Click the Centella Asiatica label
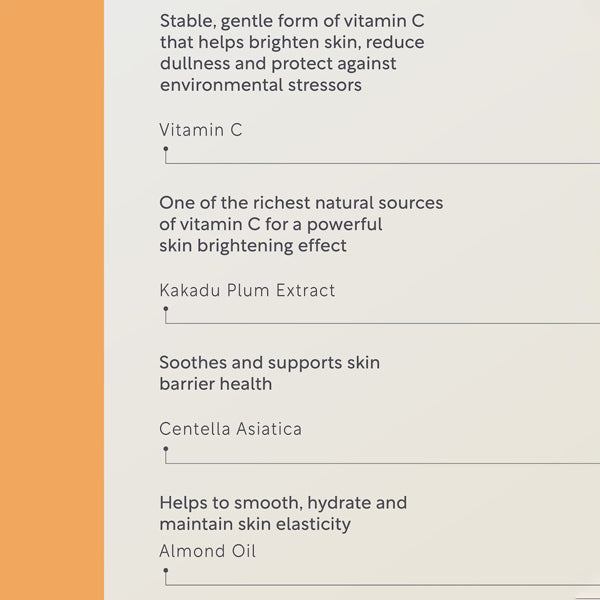The height and width of the screenshot is (600, 600). [x=230, y=429]
